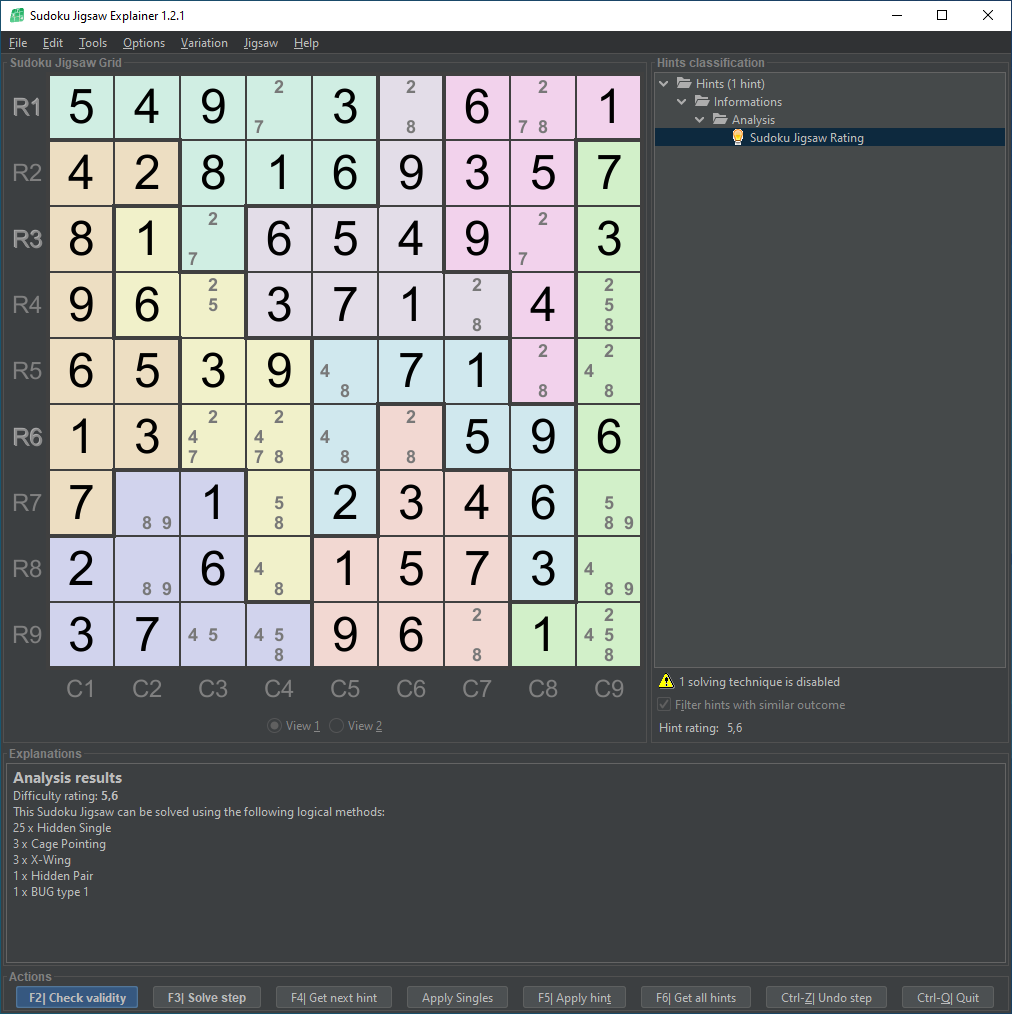The width and height of the screenshot is (1012, 1014).
Task: Collapse the Analysis tree node
Action: (x=700, y=120)
